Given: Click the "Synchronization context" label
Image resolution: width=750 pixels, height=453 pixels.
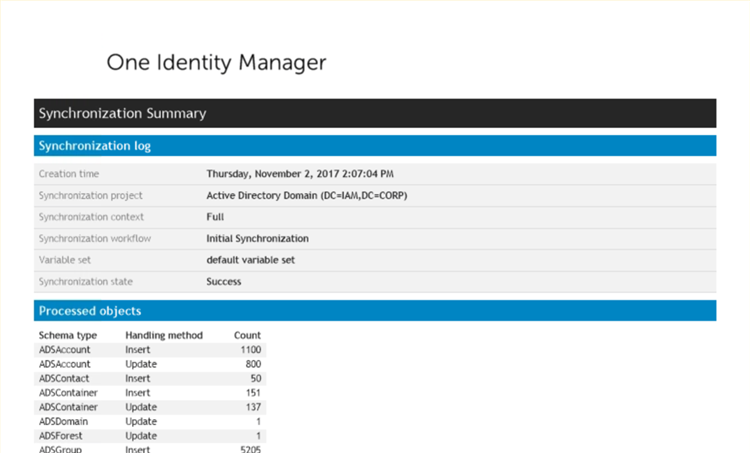Looking at the screenshot, I should point(91,217).
